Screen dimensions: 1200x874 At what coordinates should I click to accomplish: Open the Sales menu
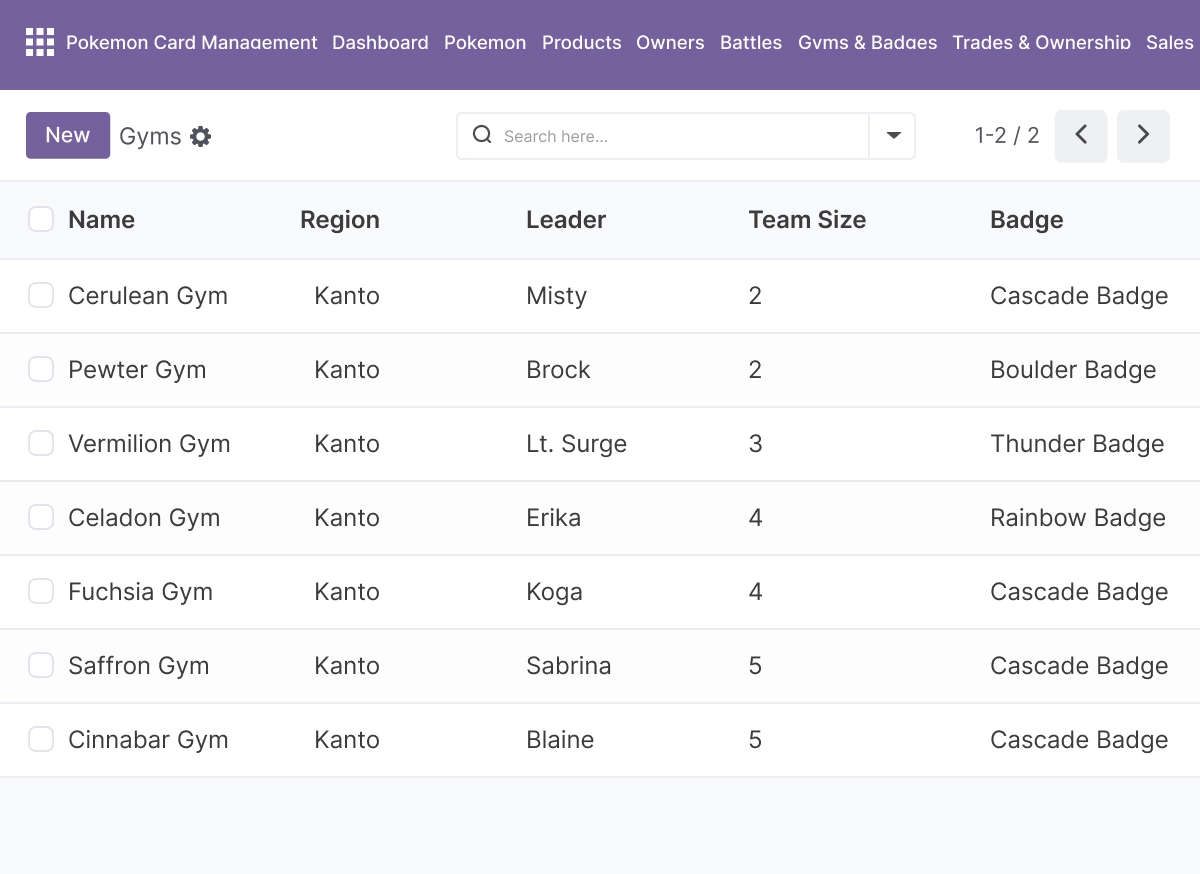tap(1170, 42)
